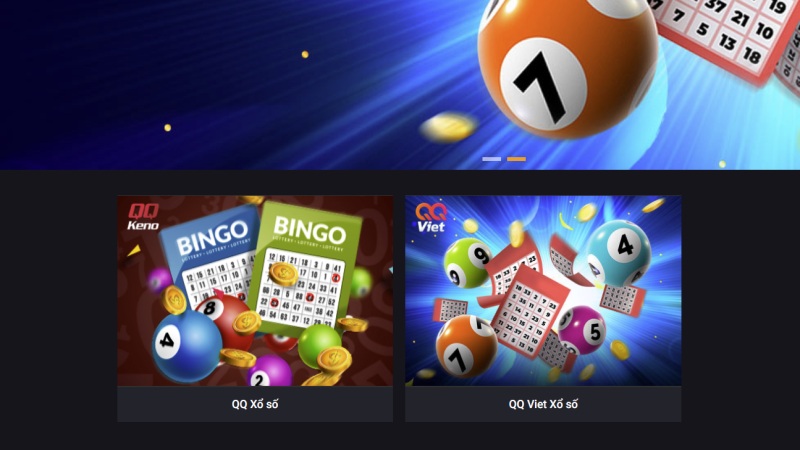Click the large orange ball in banner

coord(567,69)
